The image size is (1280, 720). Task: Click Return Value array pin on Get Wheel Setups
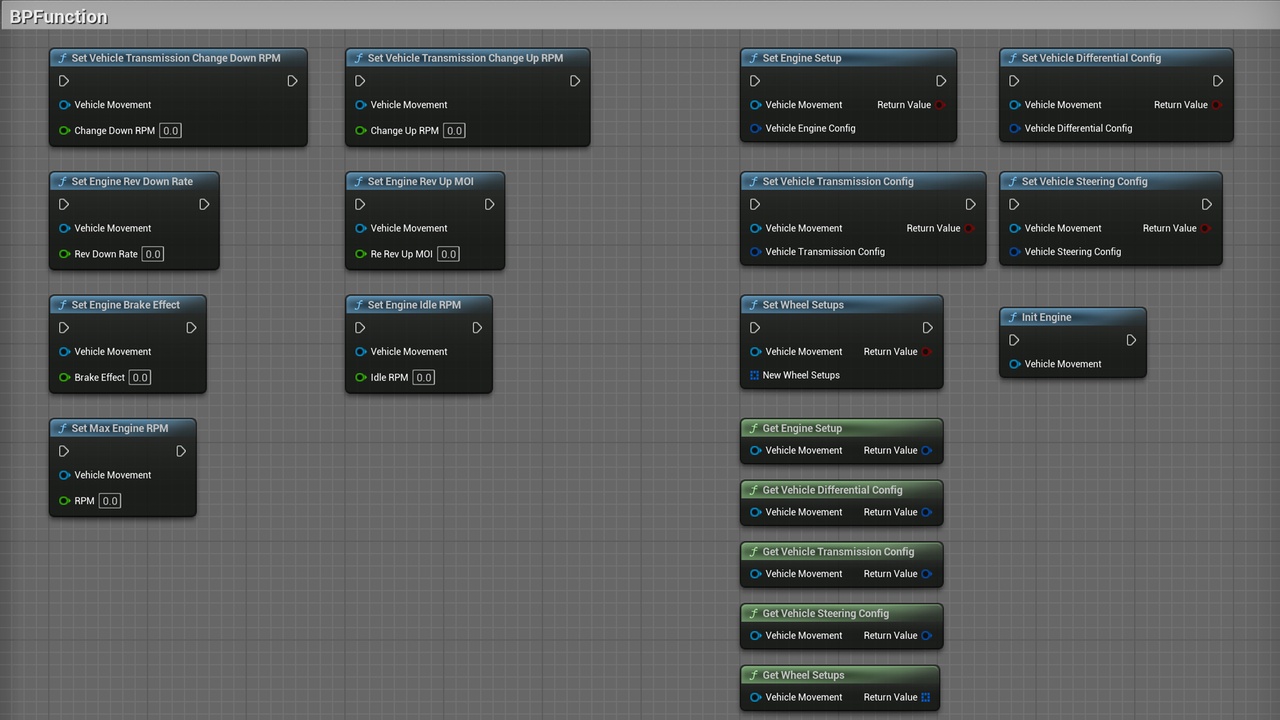pos(926,697)
